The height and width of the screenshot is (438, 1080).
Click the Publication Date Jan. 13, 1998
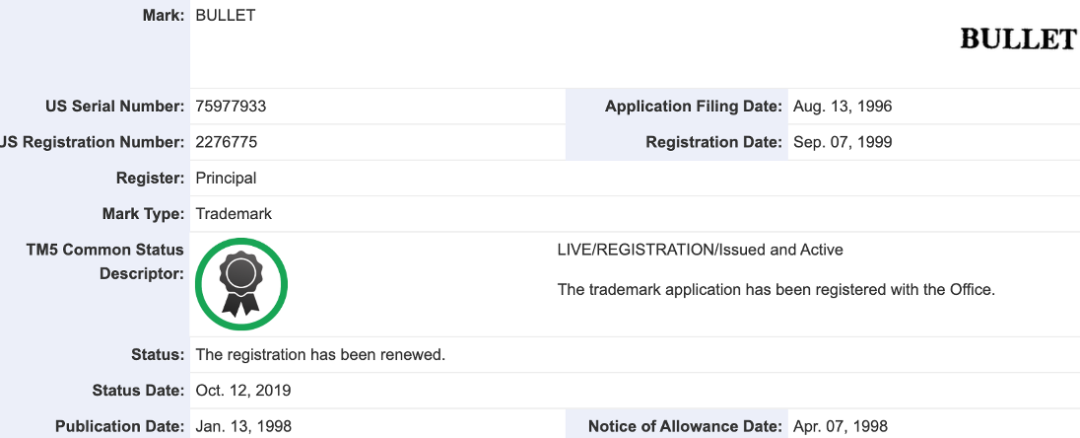pos(244,427)
